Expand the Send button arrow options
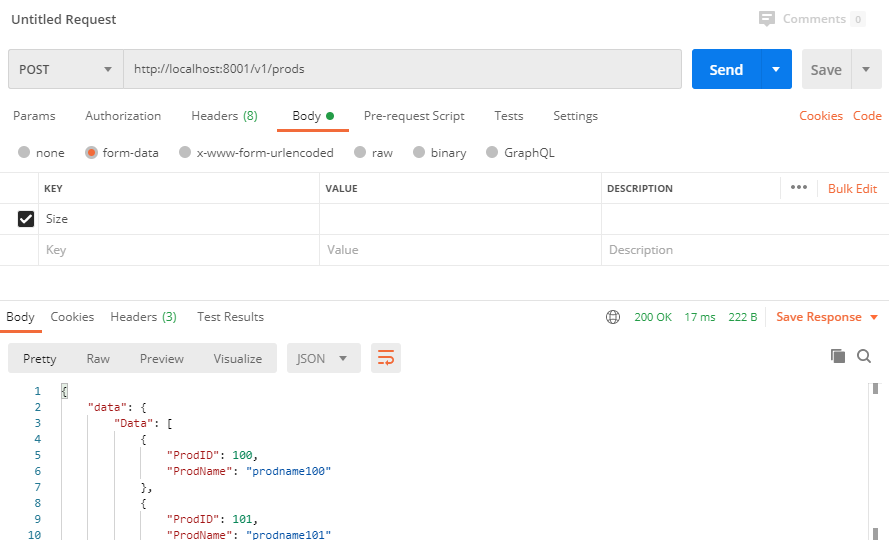Viewport: 889px width, 550px height. click(x=776, y=69)
